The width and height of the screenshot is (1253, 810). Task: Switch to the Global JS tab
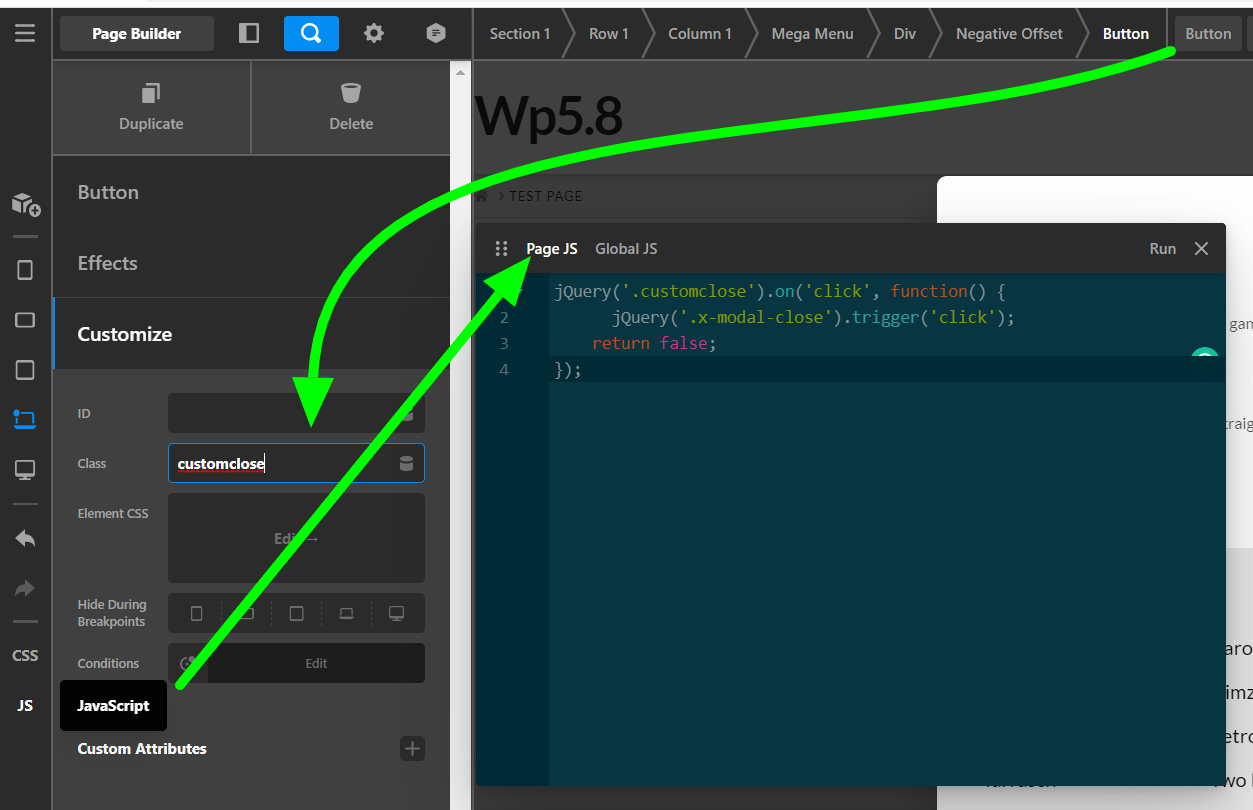626,249
